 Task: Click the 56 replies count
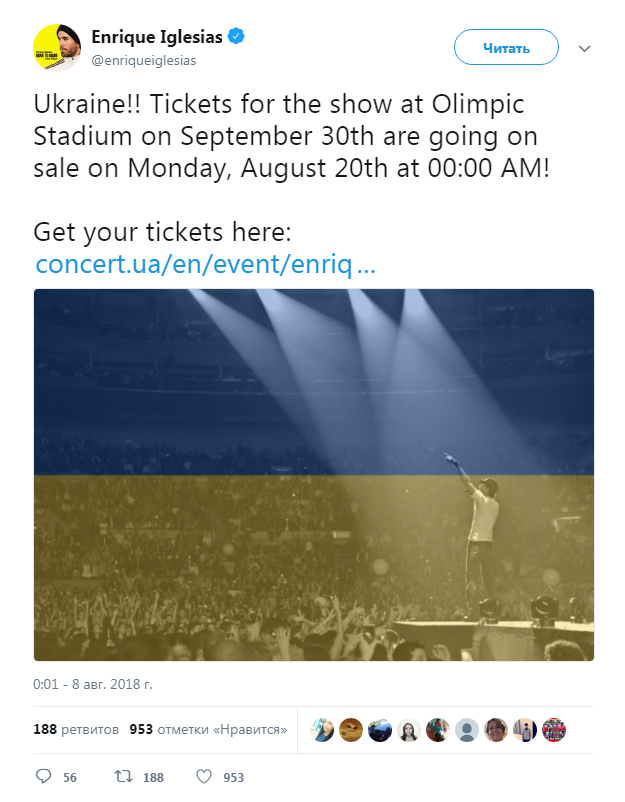(x=70, y=777)
